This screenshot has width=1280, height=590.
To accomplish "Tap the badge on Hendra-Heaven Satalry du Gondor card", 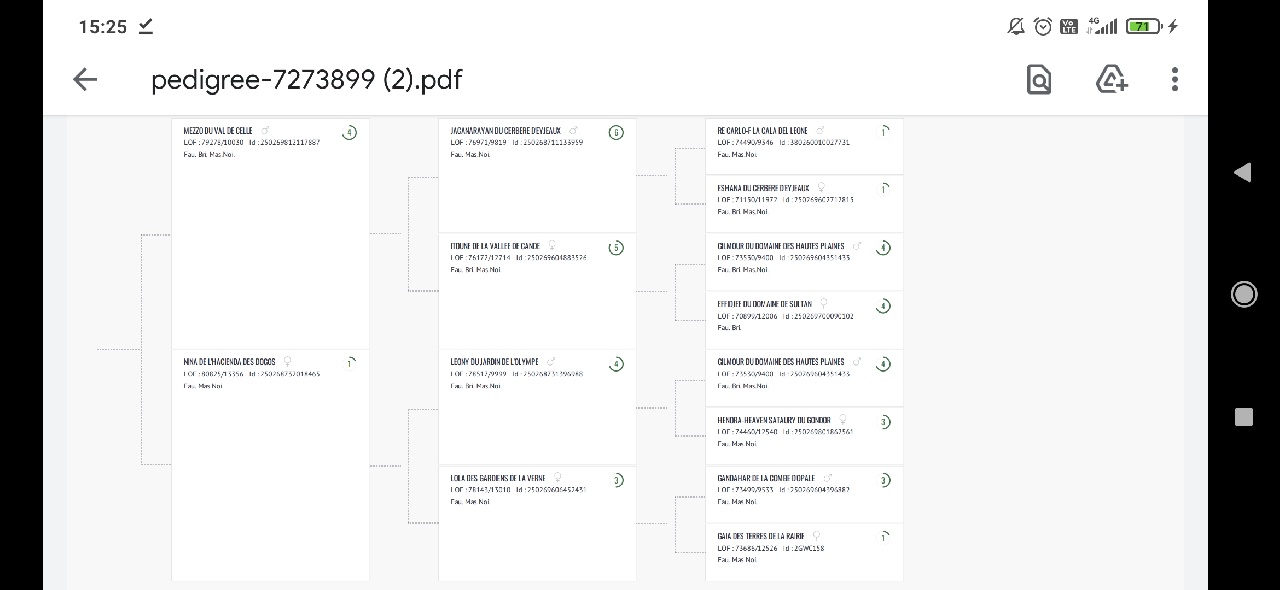I will [883, 422].
